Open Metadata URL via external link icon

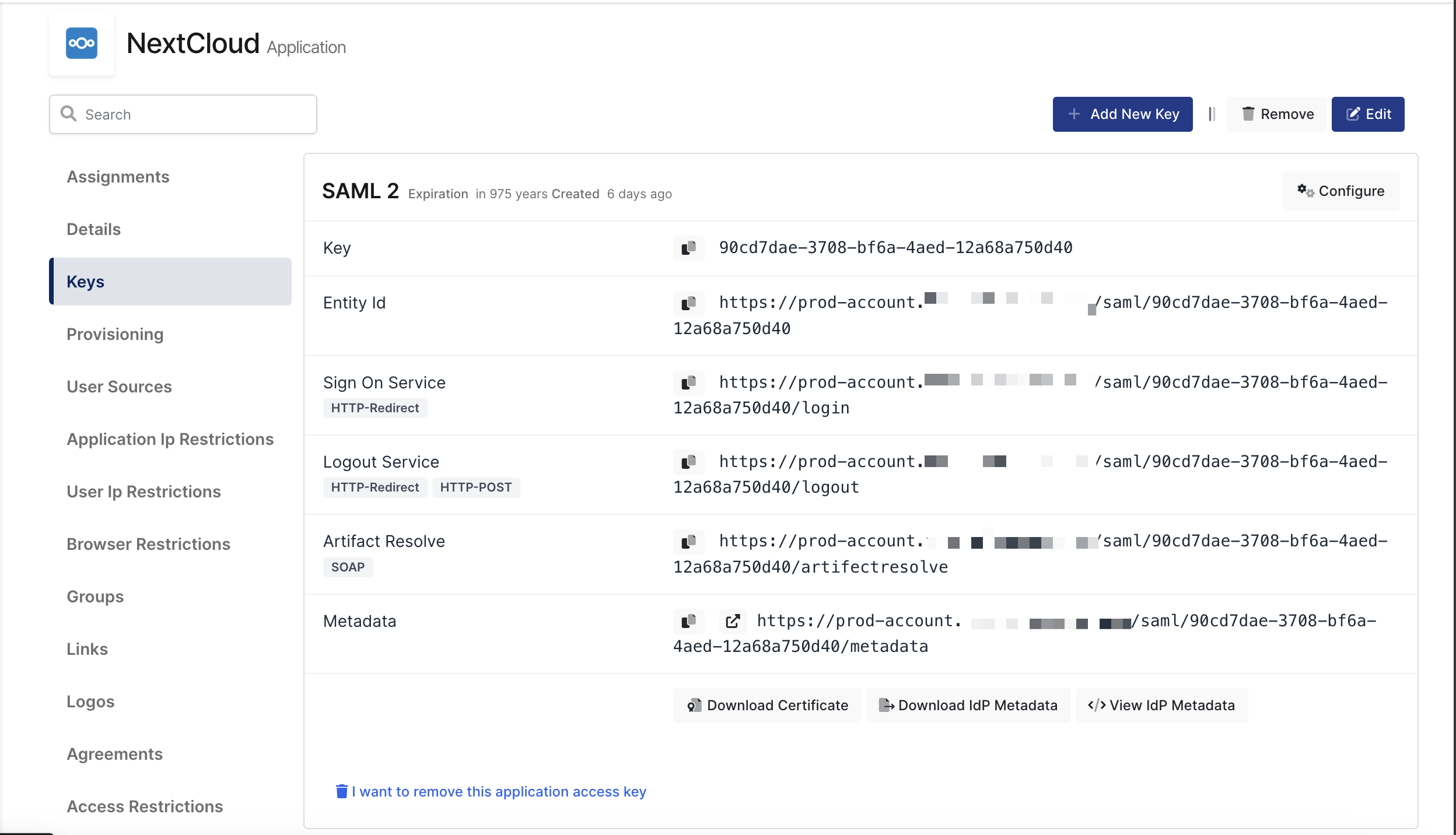(733, 621)
